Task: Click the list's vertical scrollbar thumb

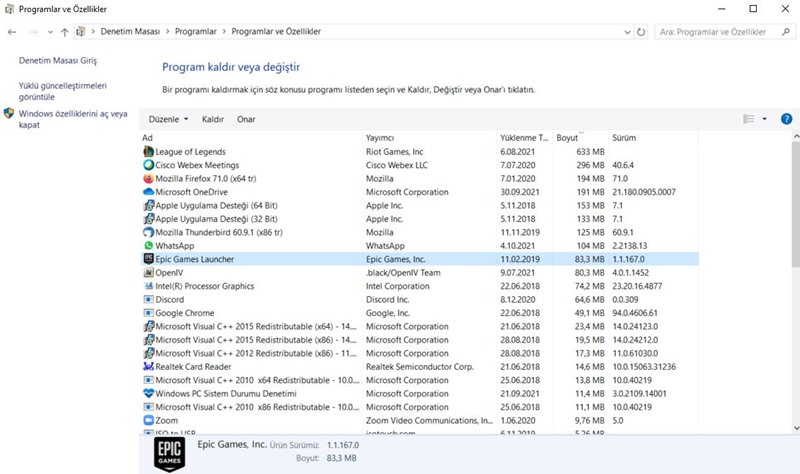Action: click(796, 204)
